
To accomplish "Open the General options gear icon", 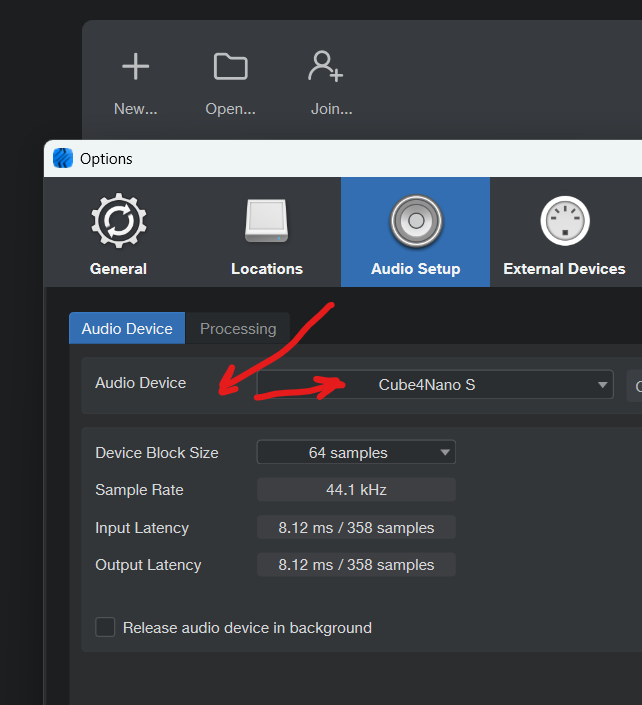I will click(119, 221).
